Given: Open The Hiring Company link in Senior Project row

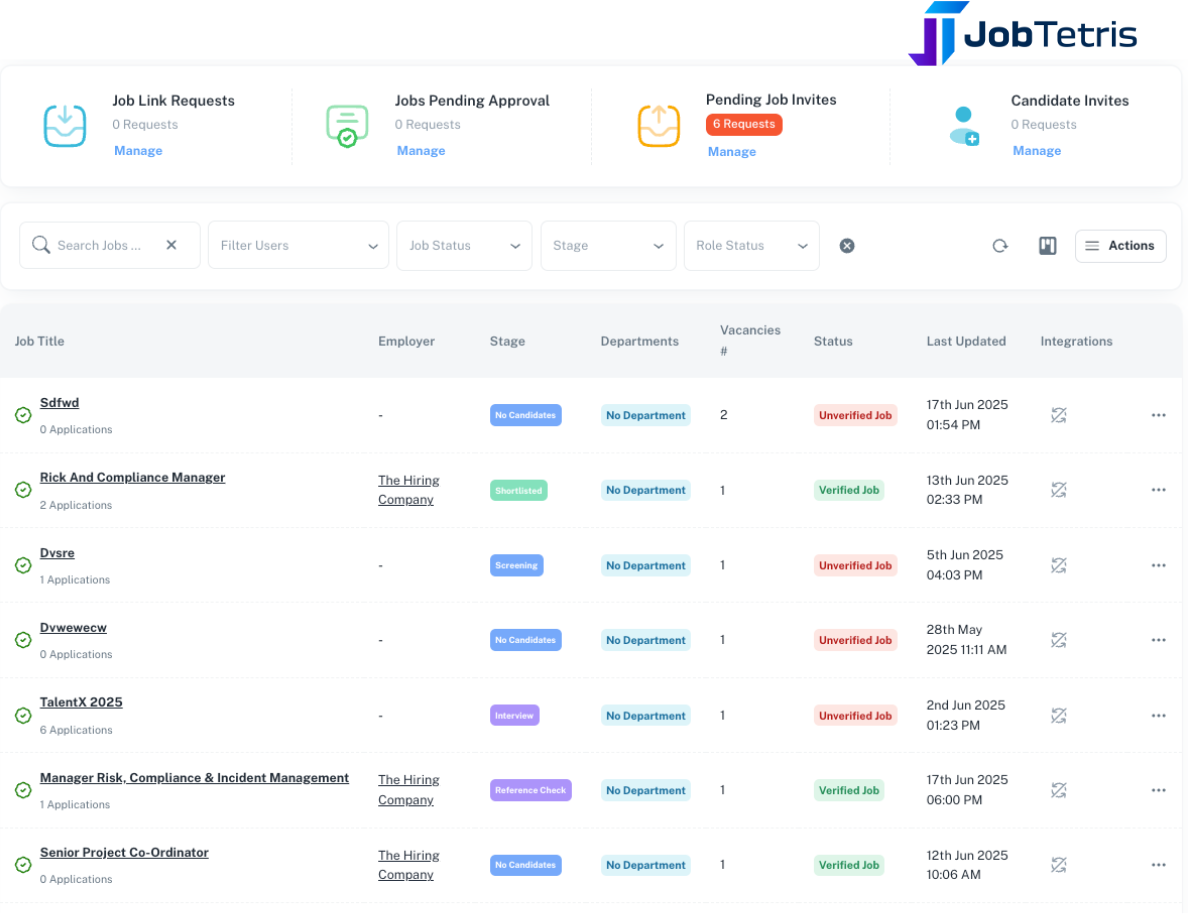Looking at the screenshot, I should pyautogui.click(x=408, y=865).
